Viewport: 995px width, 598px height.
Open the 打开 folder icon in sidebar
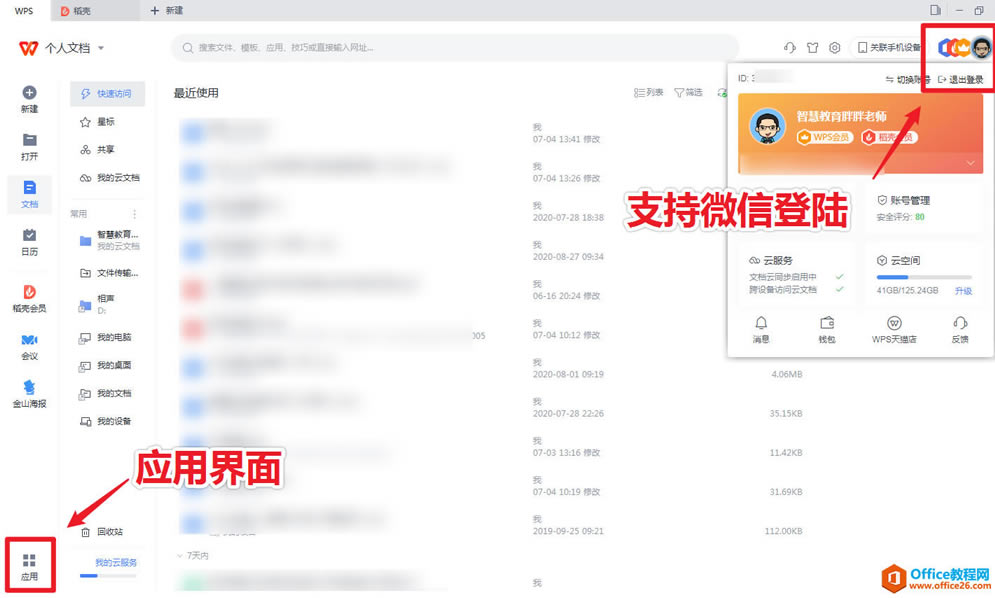[29, 140]
